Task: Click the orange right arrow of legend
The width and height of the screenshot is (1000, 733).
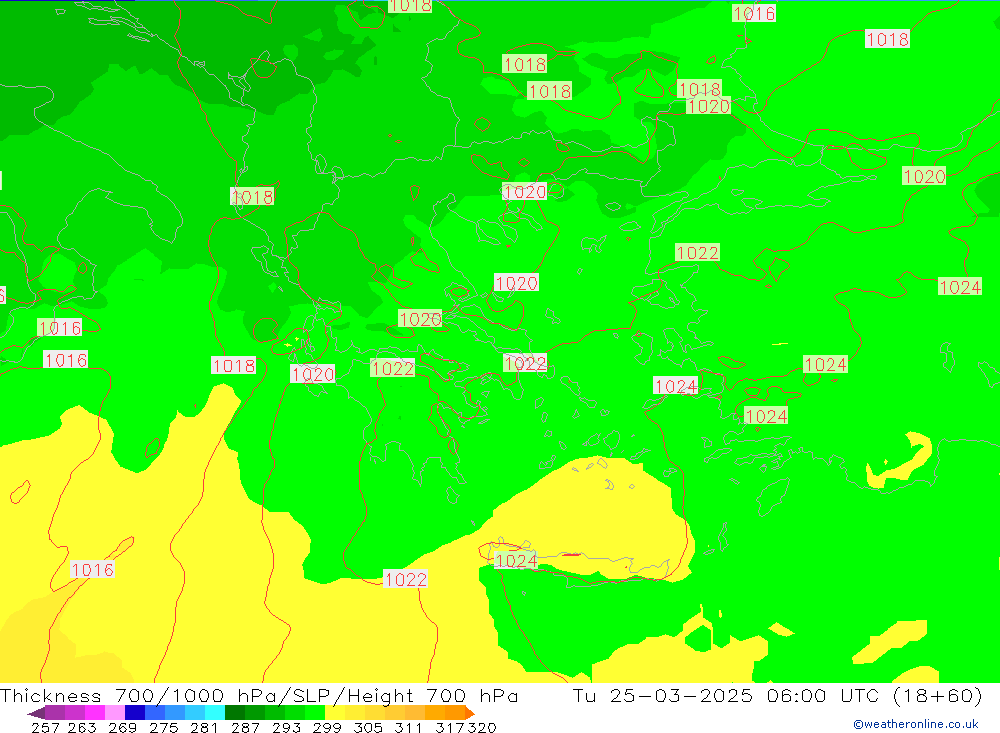Action: (470, 713)
